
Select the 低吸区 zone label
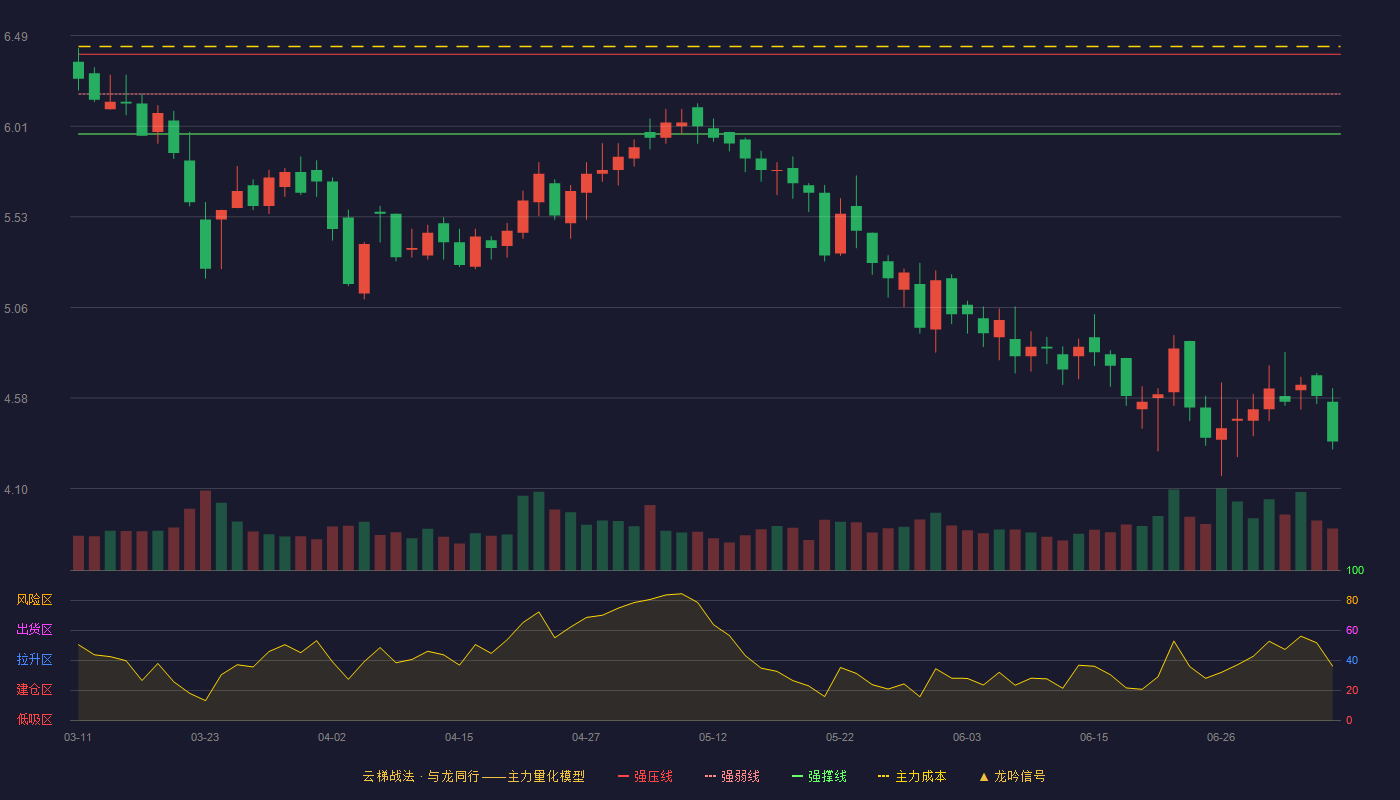35,719
